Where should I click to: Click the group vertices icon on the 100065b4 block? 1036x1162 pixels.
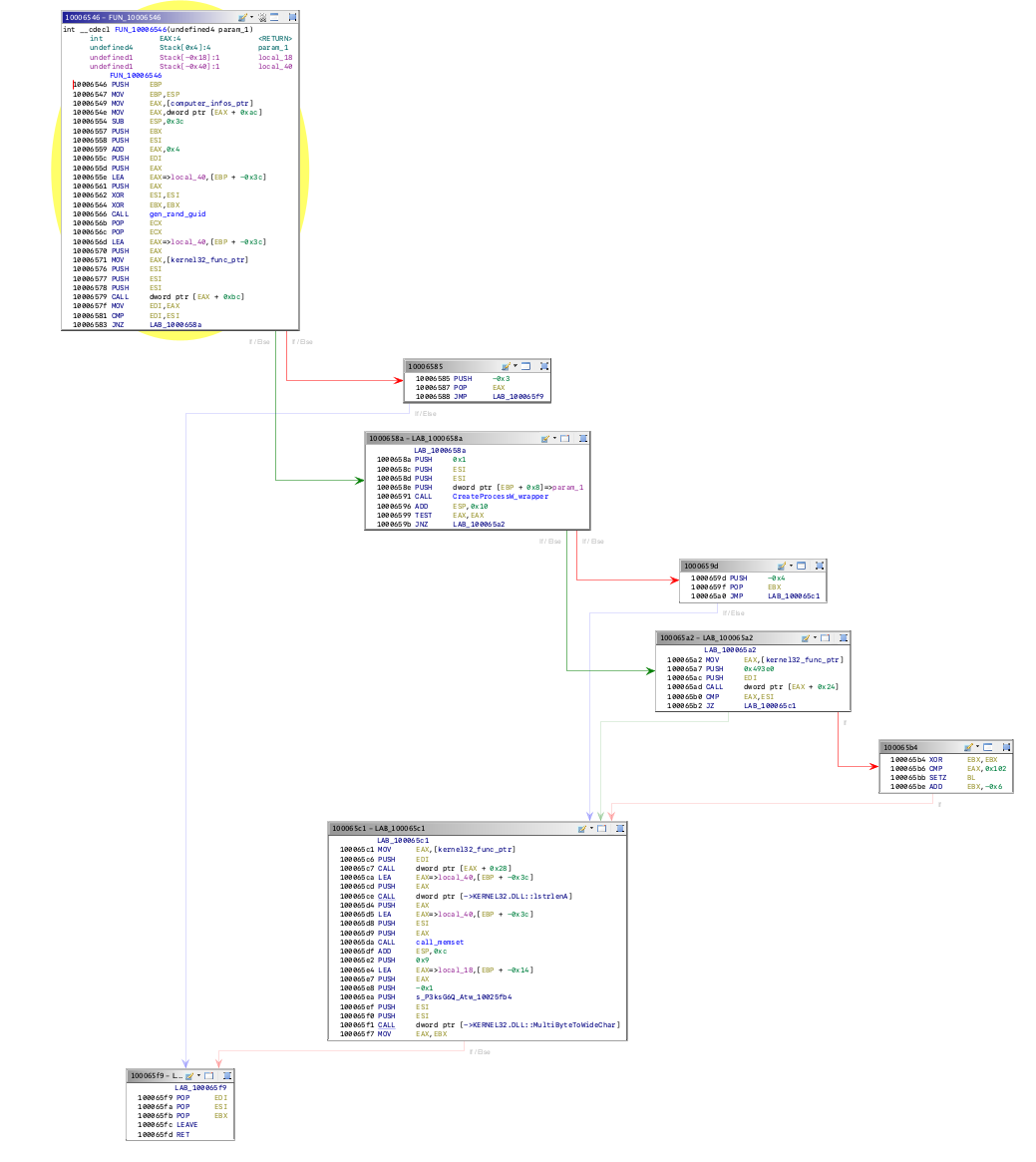(x=1007, y=746)
